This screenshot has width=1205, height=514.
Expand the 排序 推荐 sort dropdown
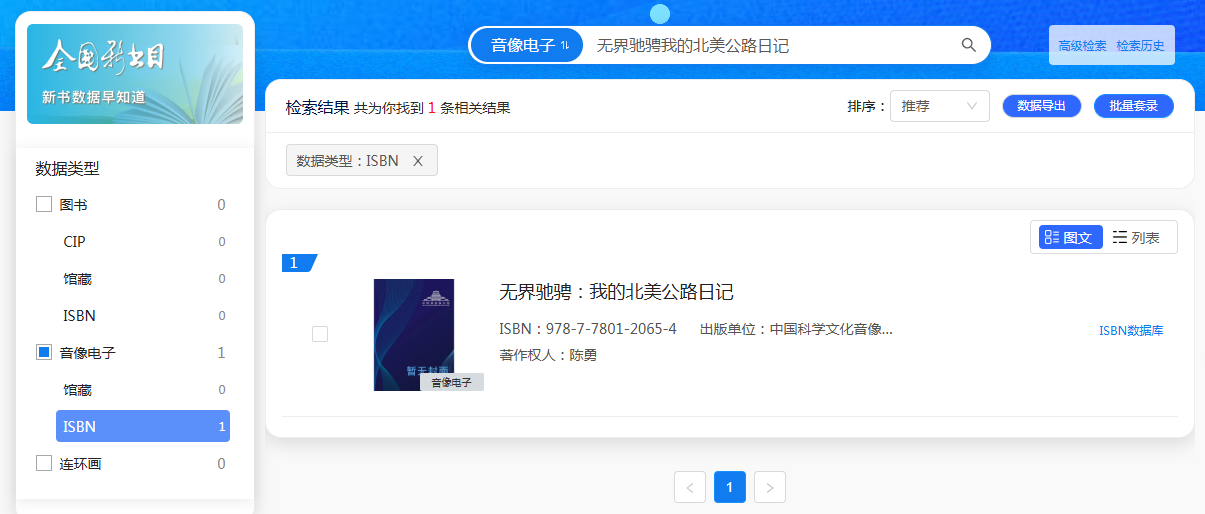939,106
